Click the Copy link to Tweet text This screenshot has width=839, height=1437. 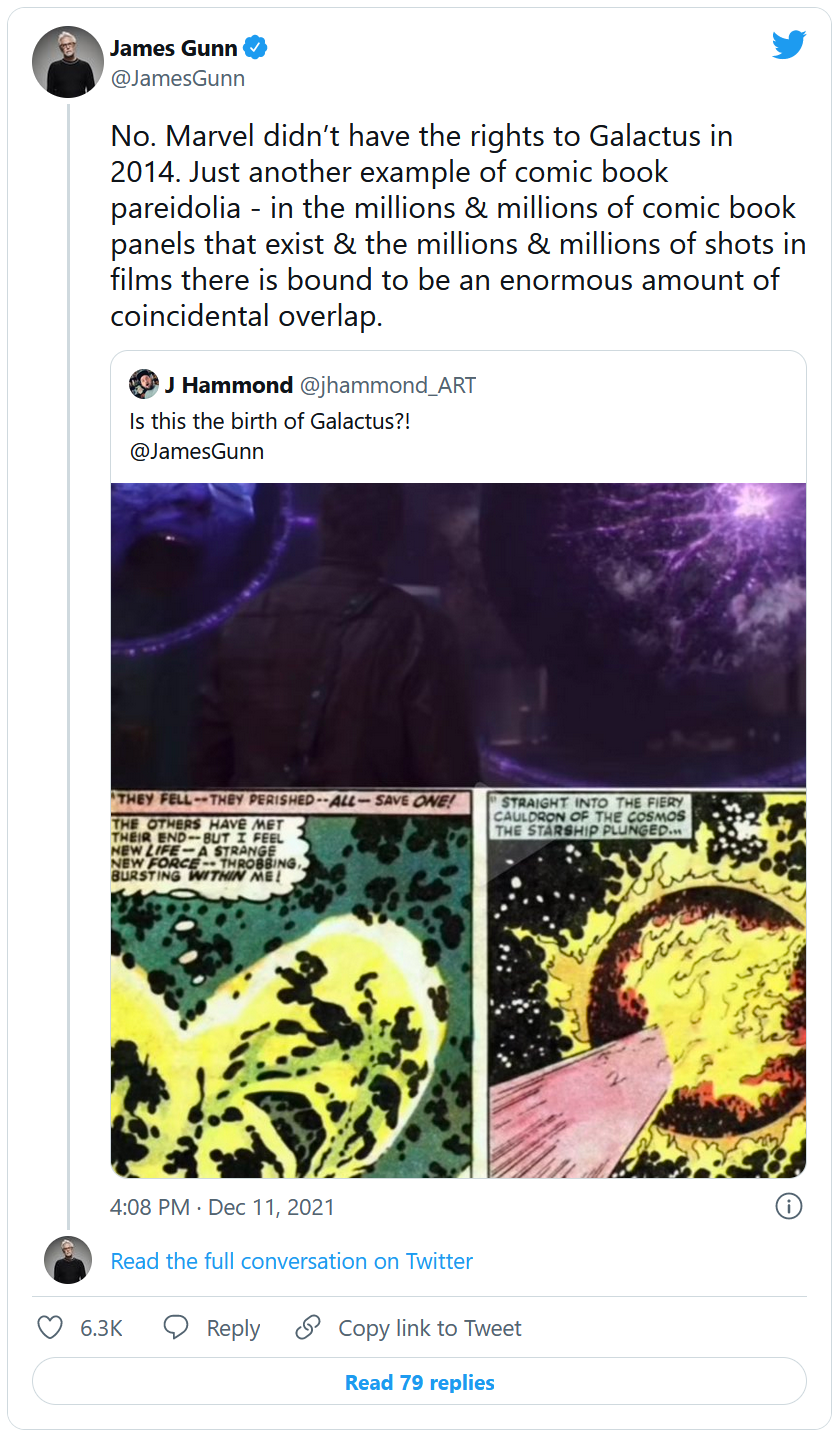[429, 1328]
